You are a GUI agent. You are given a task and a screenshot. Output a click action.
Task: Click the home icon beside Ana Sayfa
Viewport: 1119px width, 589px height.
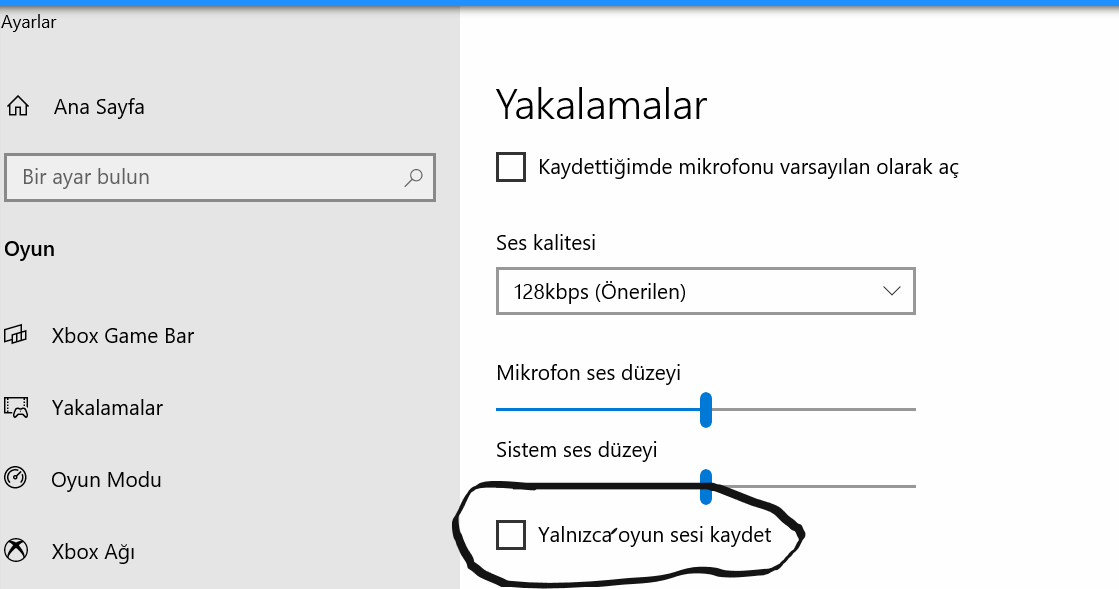[17, 107]
